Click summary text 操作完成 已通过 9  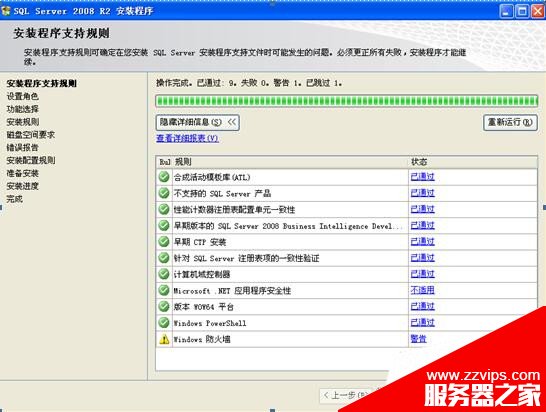click(249, 83)
